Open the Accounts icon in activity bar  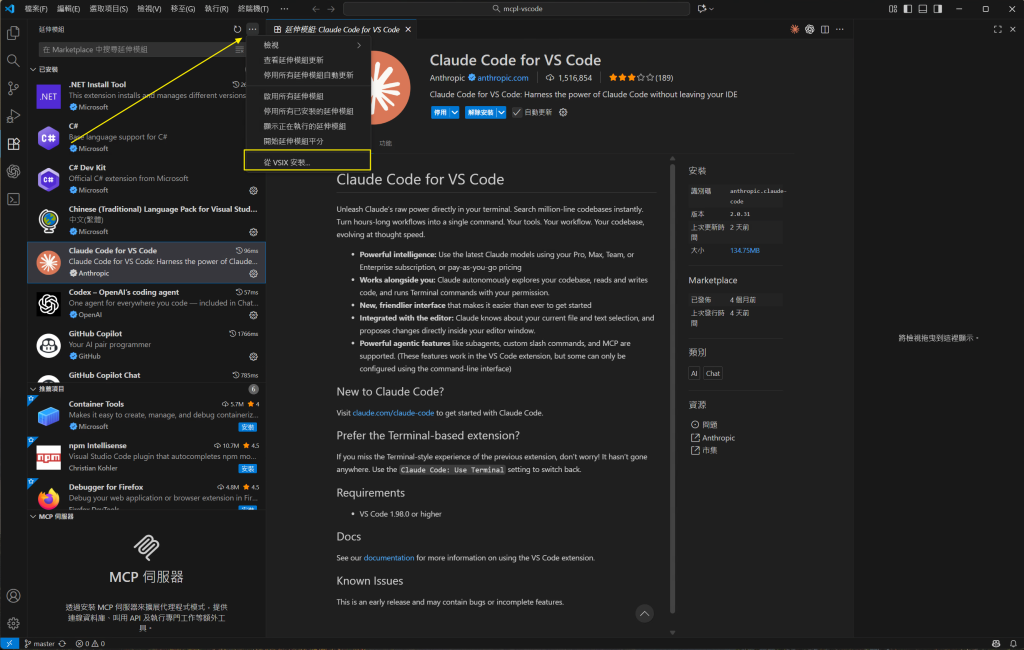(13, 596)
